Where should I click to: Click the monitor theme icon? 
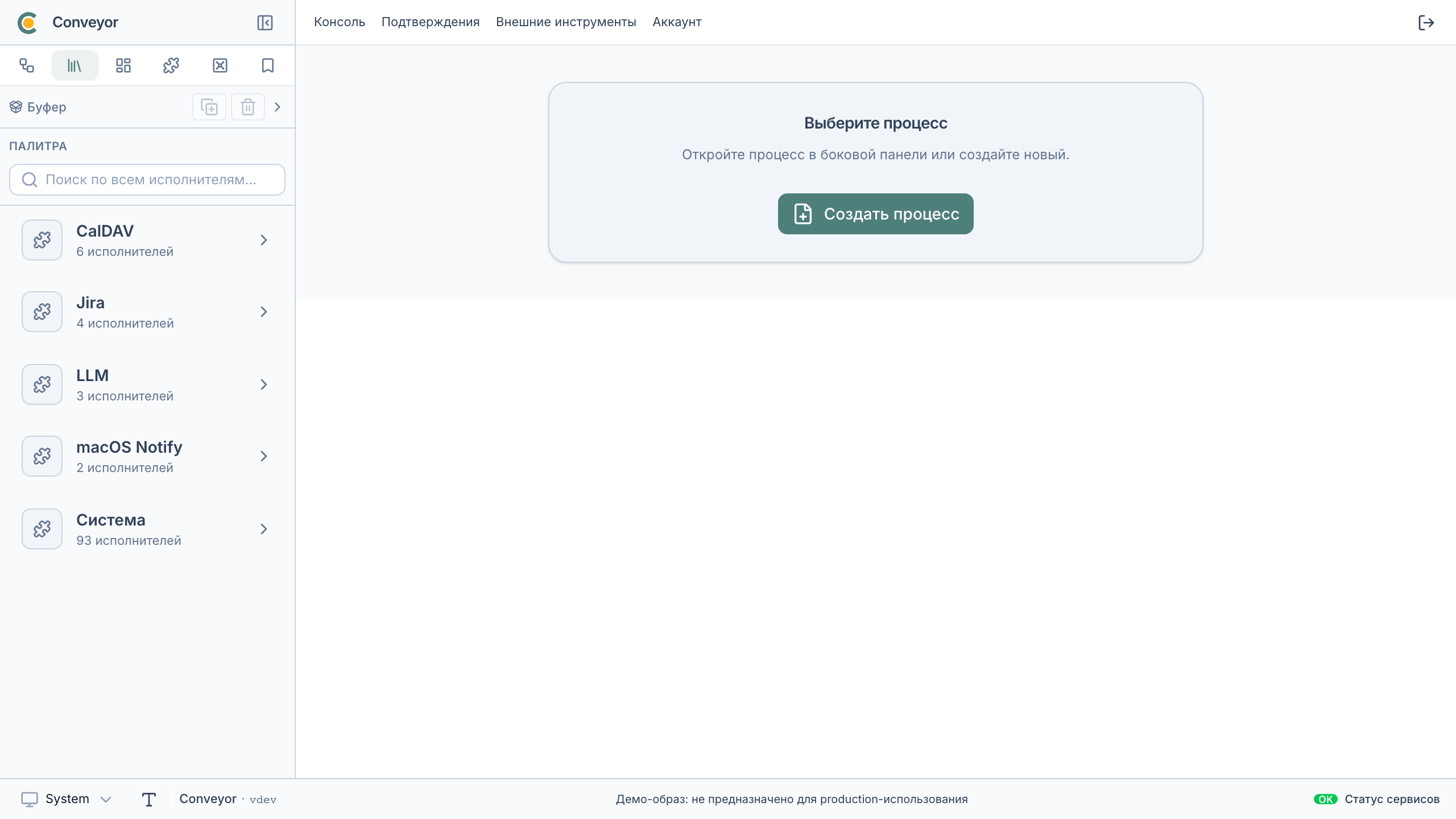tap(30, 799)
